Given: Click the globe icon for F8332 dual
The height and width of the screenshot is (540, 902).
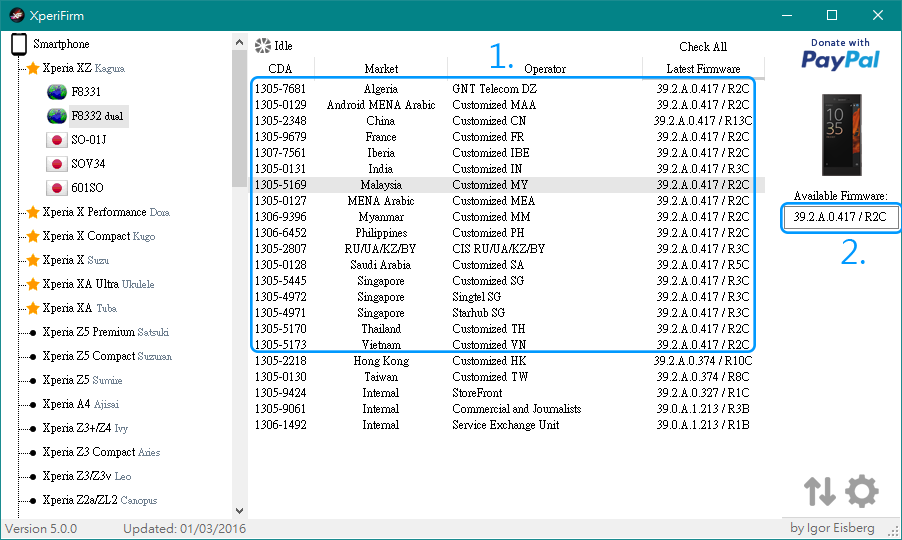Looking at the screenshot, I should [x=57, y=116].
